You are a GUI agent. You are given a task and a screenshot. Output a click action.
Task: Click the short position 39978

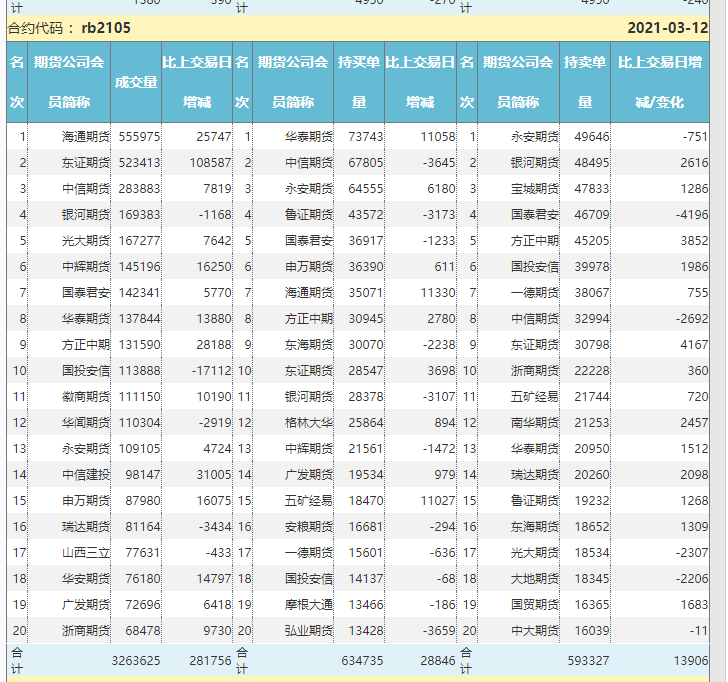click(x=592, y=266)
